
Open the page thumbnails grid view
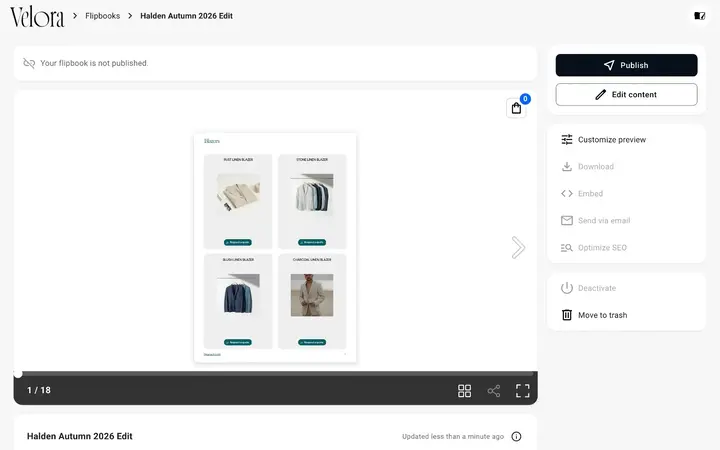[x=464, y=391]
